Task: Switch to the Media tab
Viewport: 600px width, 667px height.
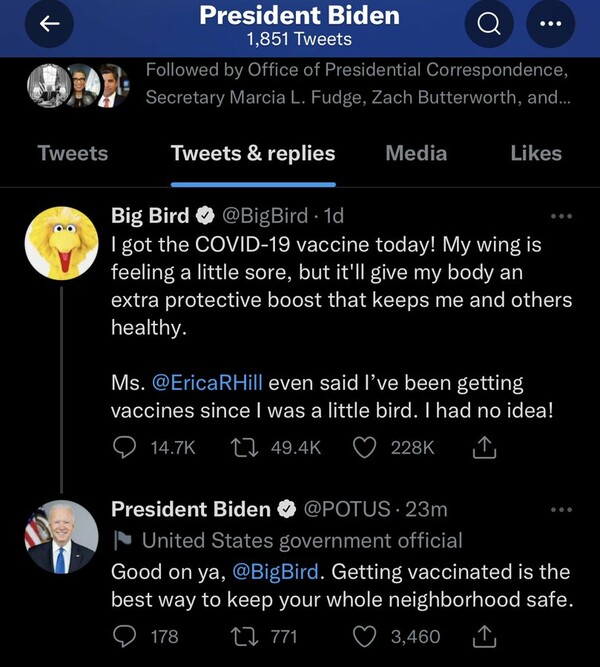Action: coord(417,153)
